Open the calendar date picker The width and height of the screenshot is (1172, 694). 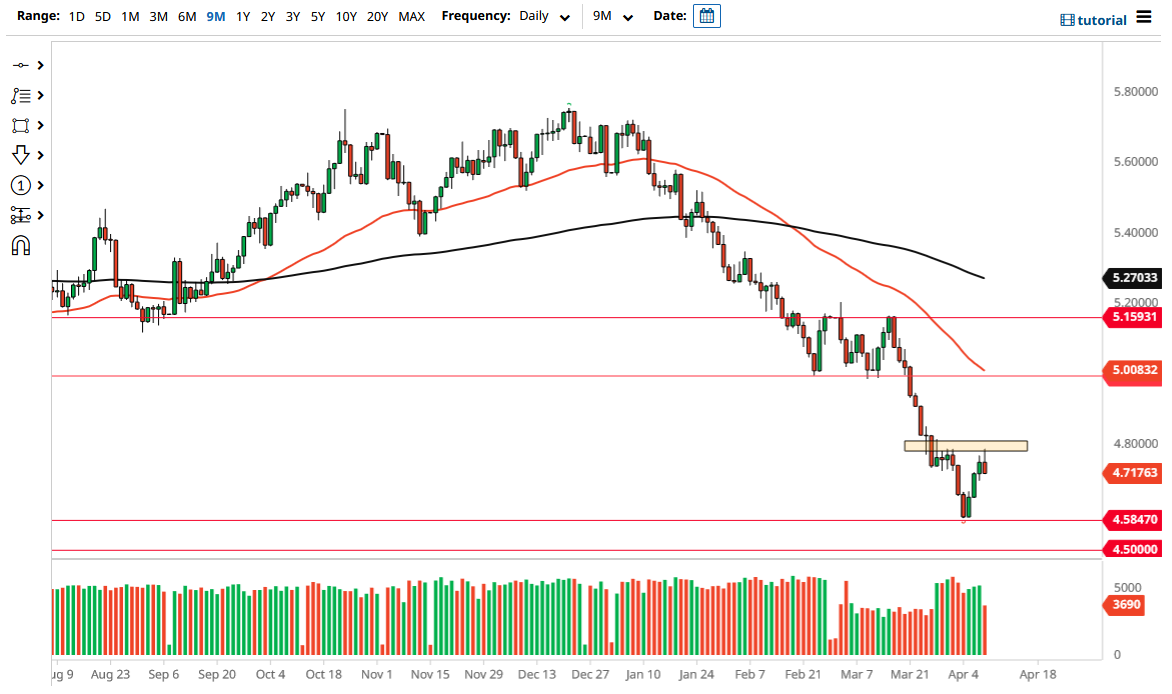(707, 16)
